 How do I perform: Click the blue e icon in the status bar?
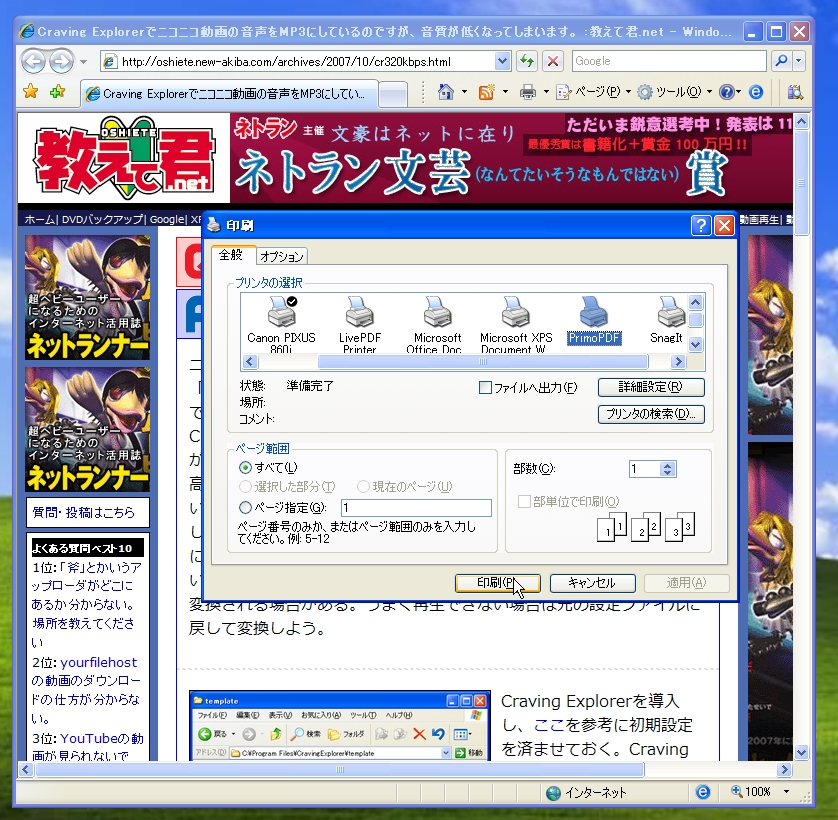click(703, 792)
